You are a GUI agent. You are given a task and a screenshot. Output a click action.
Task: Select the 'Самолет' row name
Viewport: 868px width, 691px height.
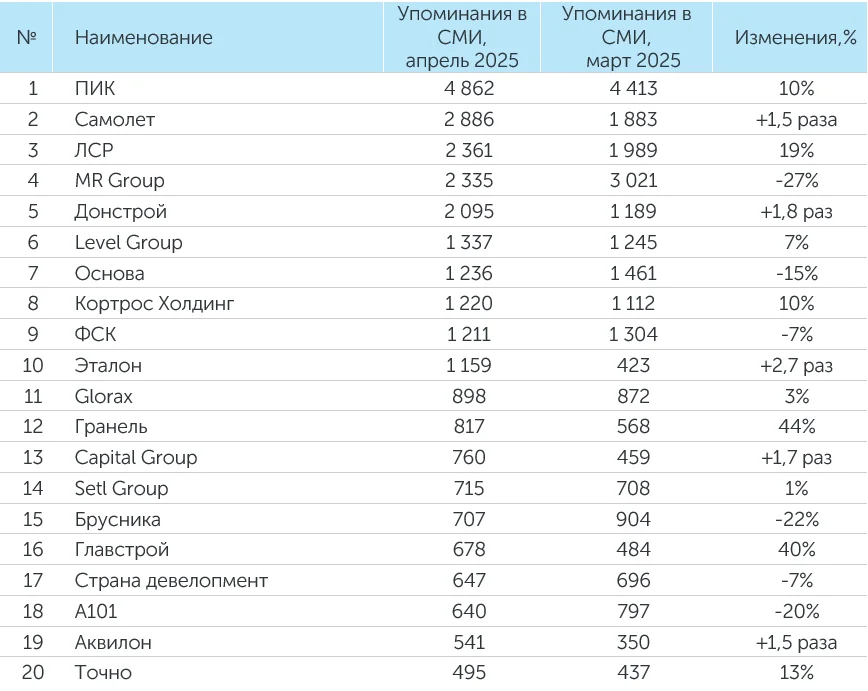115,119
